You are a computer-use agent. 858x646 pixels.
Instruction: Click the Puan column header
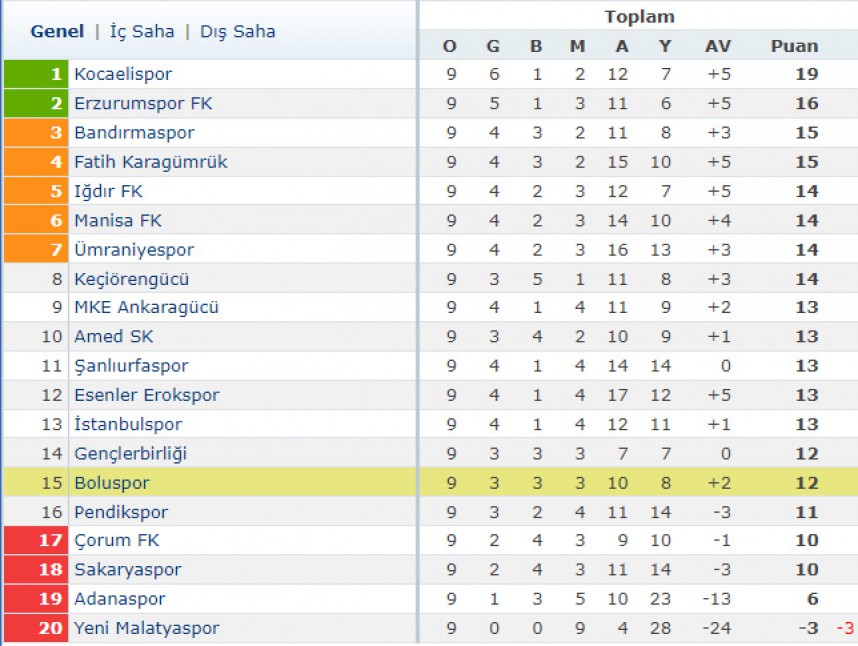(795, 46)
